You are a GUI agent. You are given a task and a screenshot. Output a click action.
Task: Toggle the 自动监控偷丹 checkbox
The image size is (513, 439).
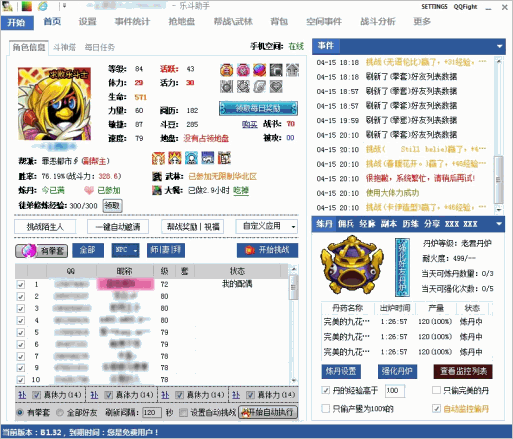[436, 409]
